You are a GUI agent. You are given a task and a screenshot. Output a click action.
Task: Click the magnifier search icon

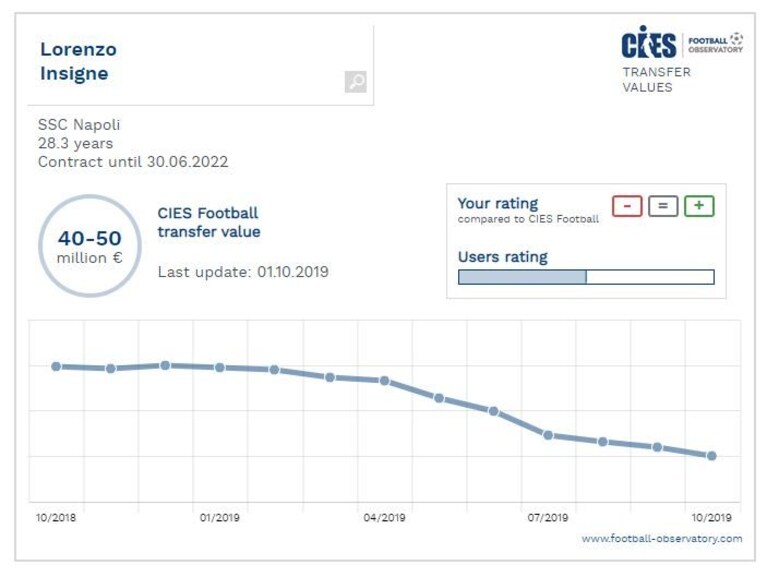click(356, 81)
